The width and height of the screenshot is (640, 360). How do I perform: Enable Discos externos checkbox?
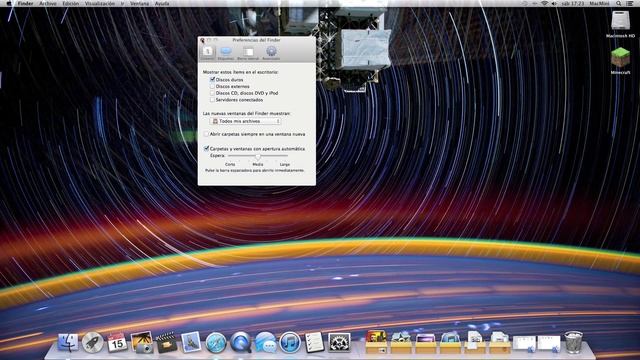click(x=212, y=86)
